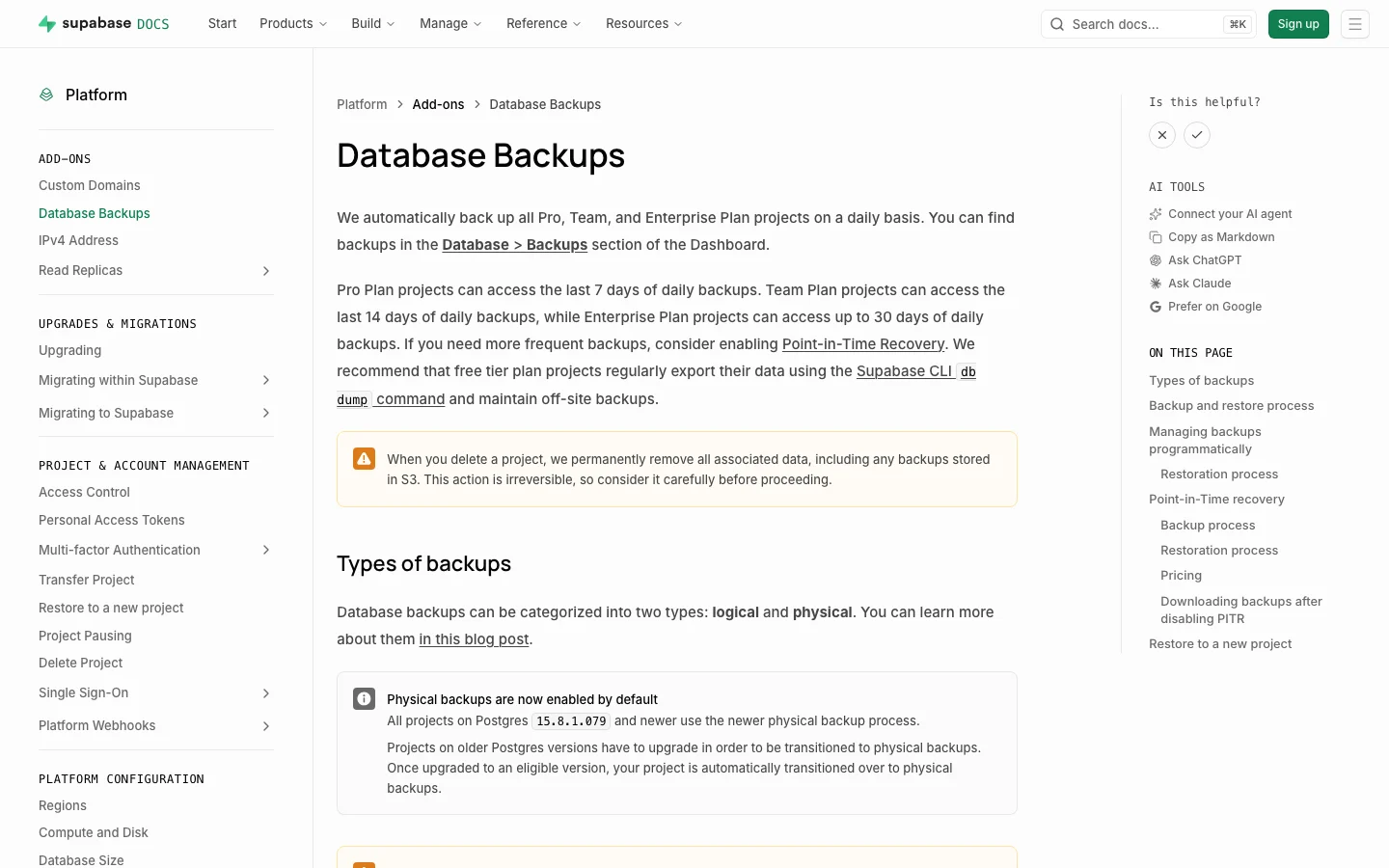1389x868 pixels.
Task: Click the Copy as Markdown icon
Action: (1156, 237)
